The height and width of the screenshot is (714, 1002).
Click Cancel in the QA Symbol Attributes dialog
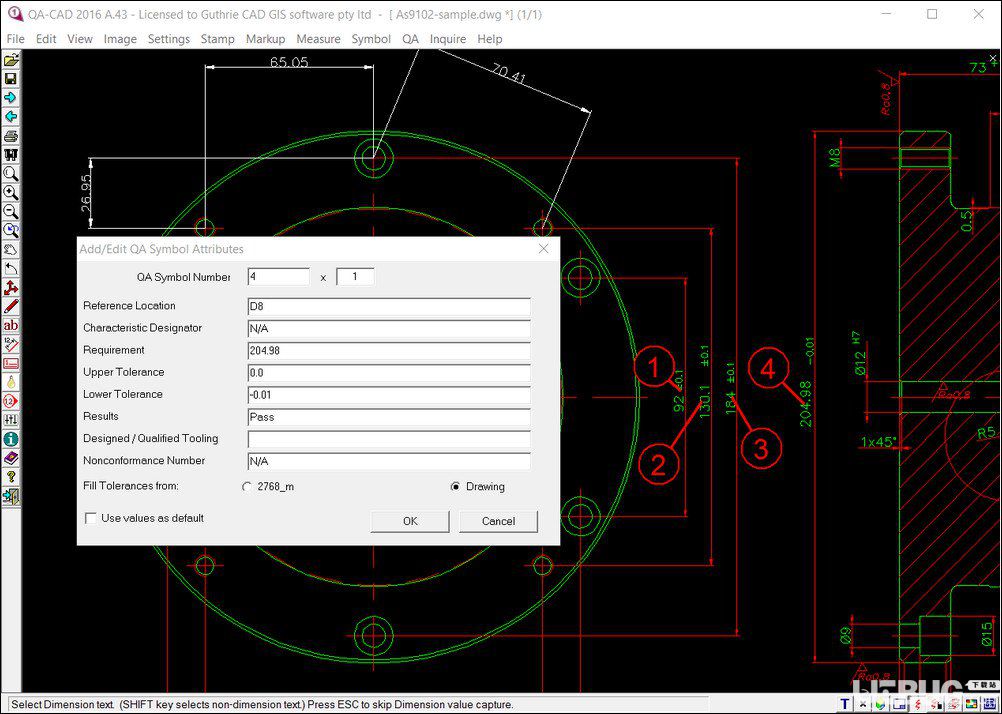click(498, 521)
